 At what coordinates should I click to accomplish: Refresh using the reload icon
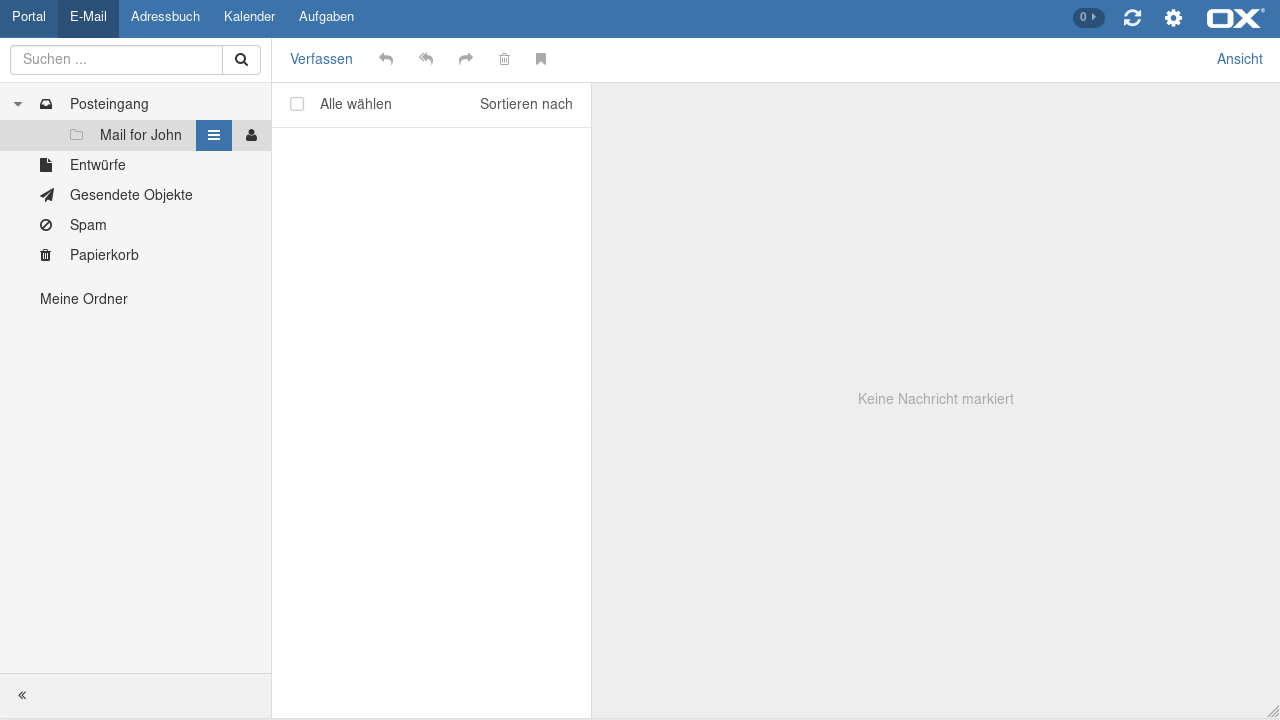click(1132, 18)
